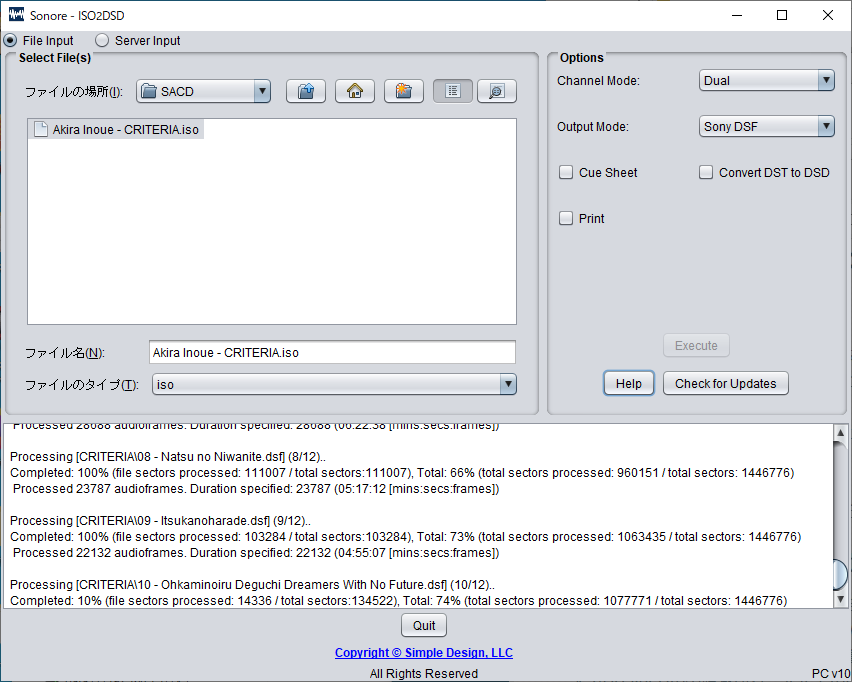The height and width of the screenshot is (682, 852).
Task: Click the Sonore app icon in title bar
Action: click(x=16, y=15)
